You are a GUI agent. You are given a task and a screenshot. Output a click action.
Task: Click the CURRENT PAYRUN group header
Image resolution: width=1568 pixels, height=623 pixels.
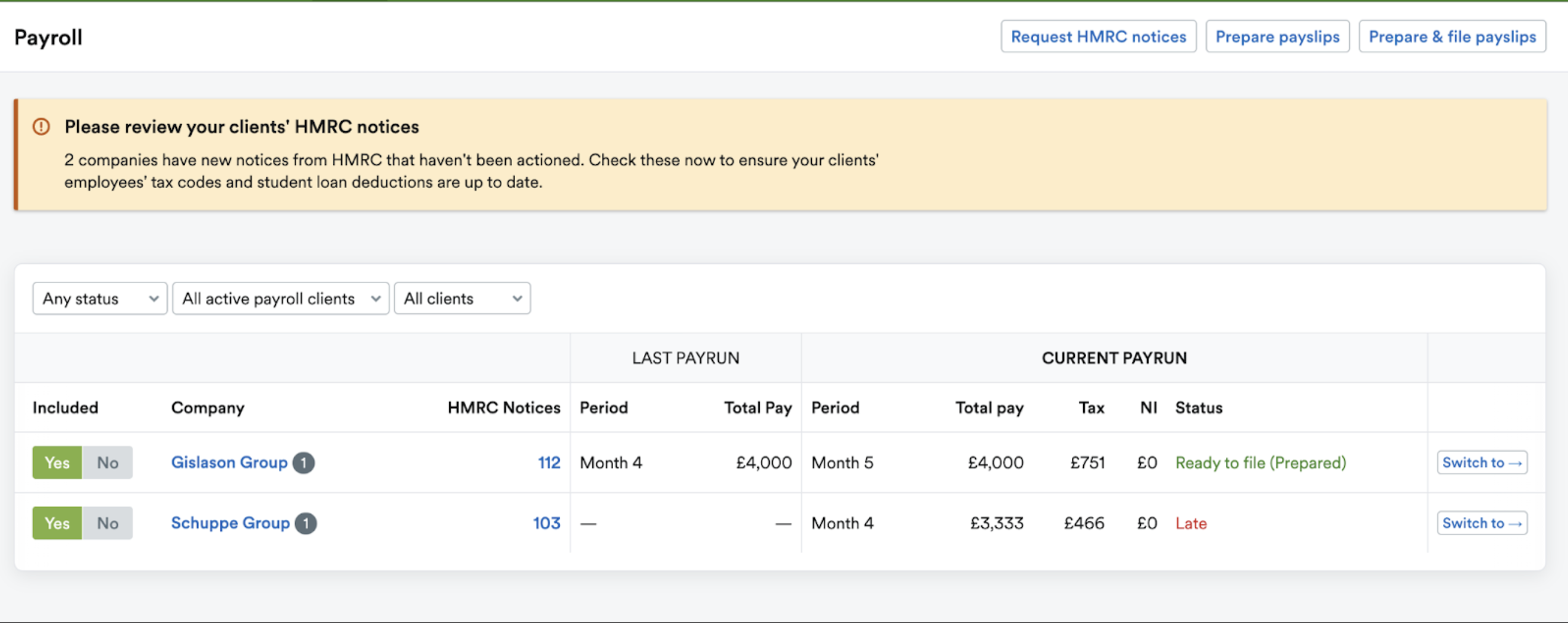(1114, 358)
